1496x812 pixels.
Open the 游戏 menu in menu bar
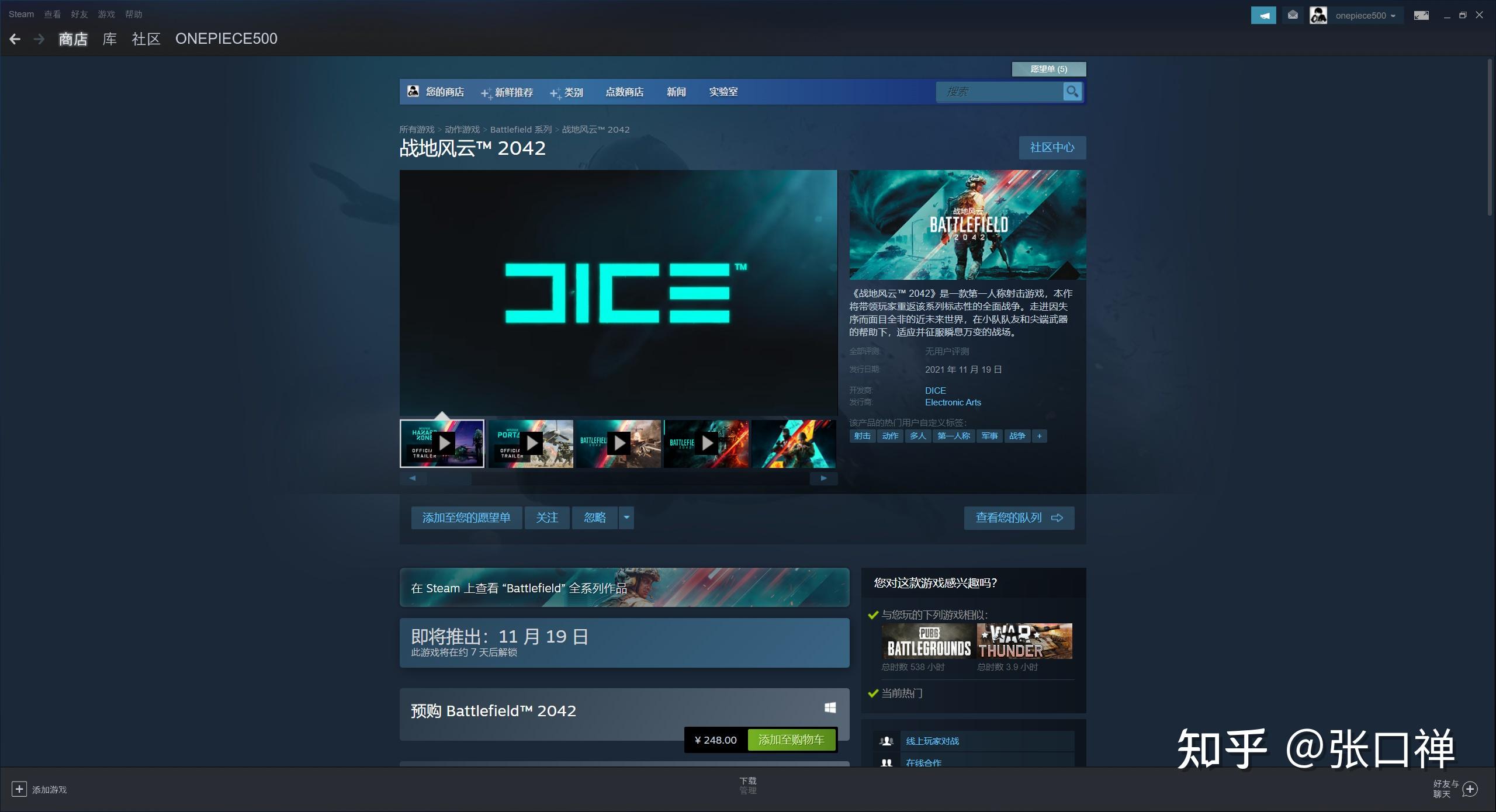(x=106, y=14)
